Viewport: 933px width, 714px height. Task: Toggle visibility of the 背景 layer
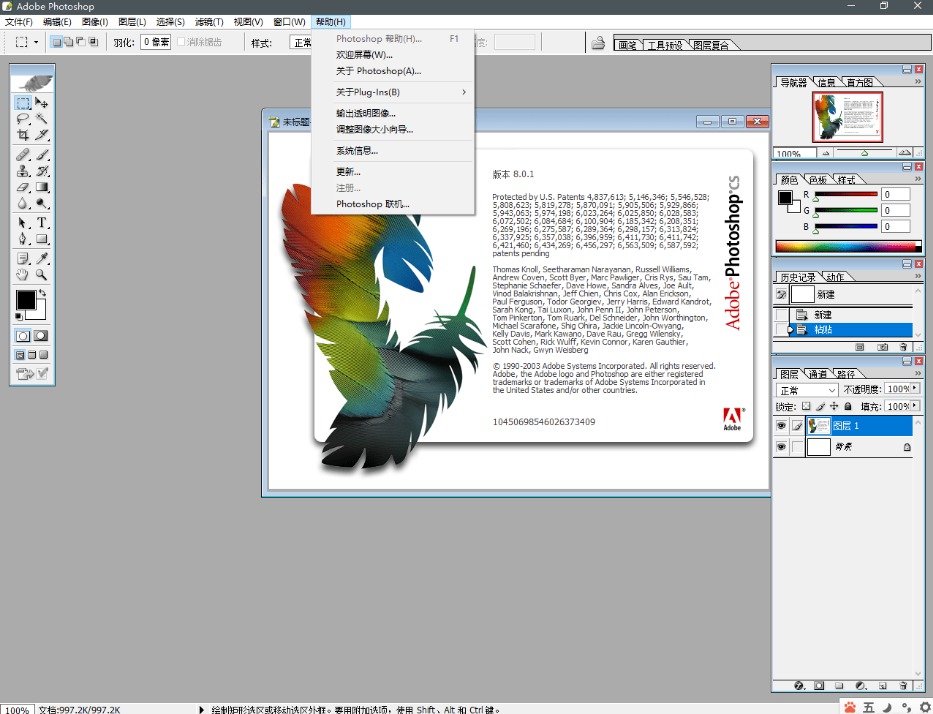(x=781, y=448)
